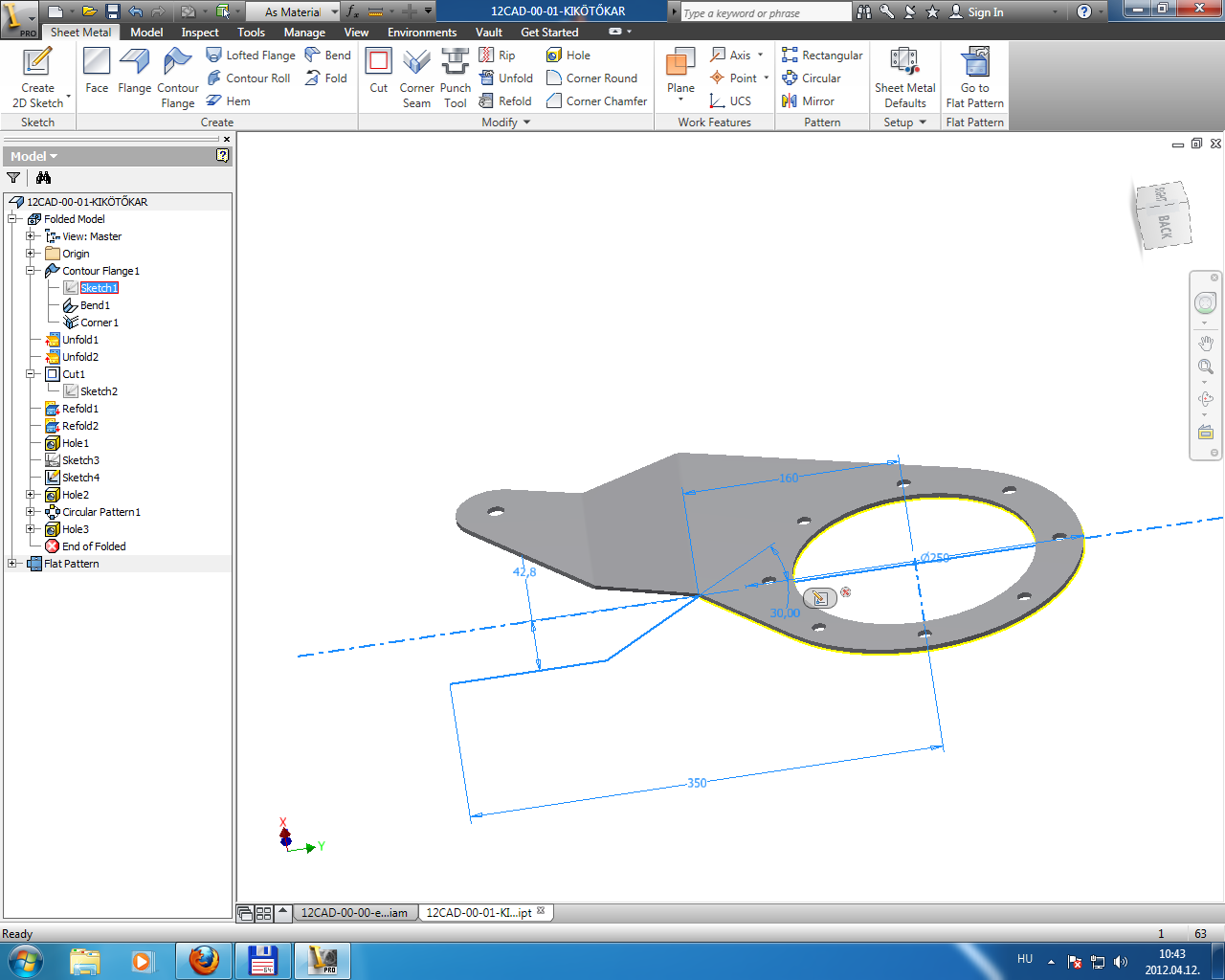1225x980 pixels.
Task: Create a Rectangular pattern
Action: point(822,56)
